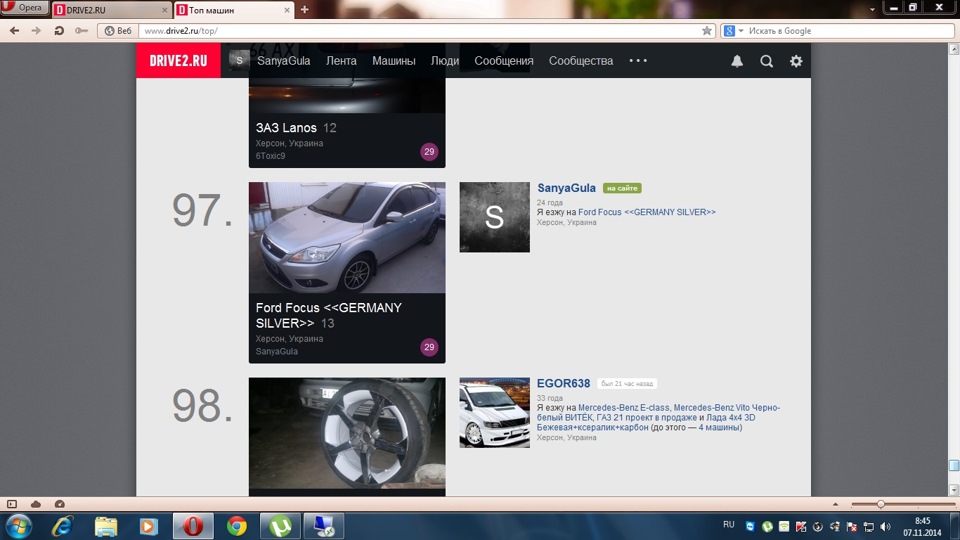Open the Люди menu item
The width and height of the screenshot is (960, 540).
444,61
